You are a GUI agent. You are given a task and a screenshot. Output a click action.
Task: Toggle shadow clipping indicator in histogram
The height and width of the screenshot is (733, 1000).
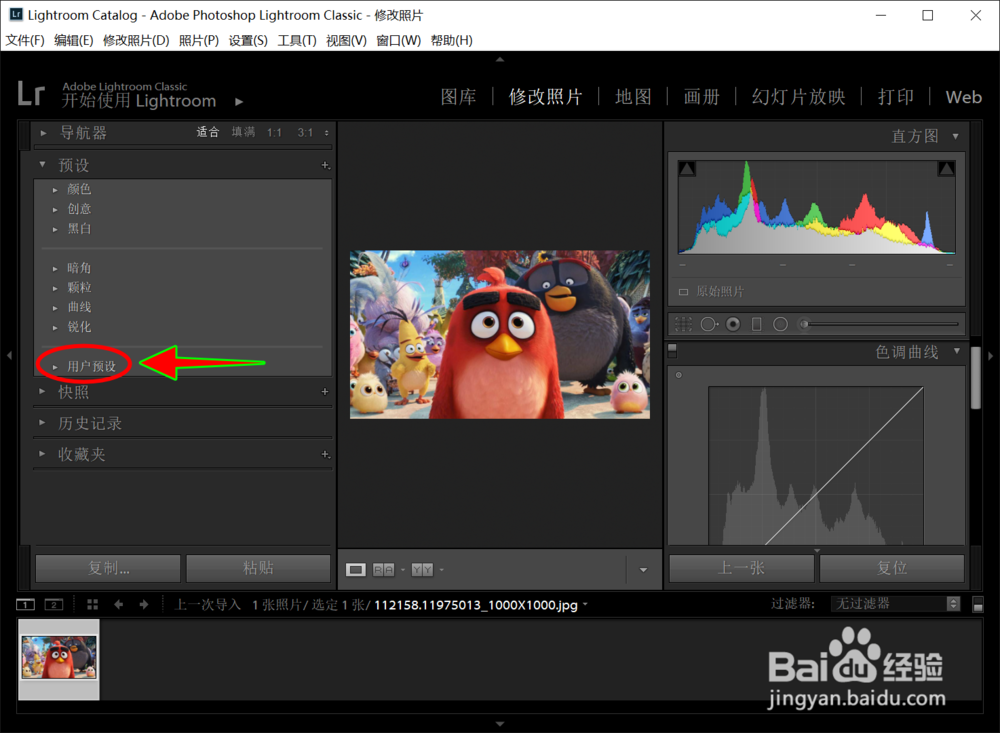click(687, 169)
